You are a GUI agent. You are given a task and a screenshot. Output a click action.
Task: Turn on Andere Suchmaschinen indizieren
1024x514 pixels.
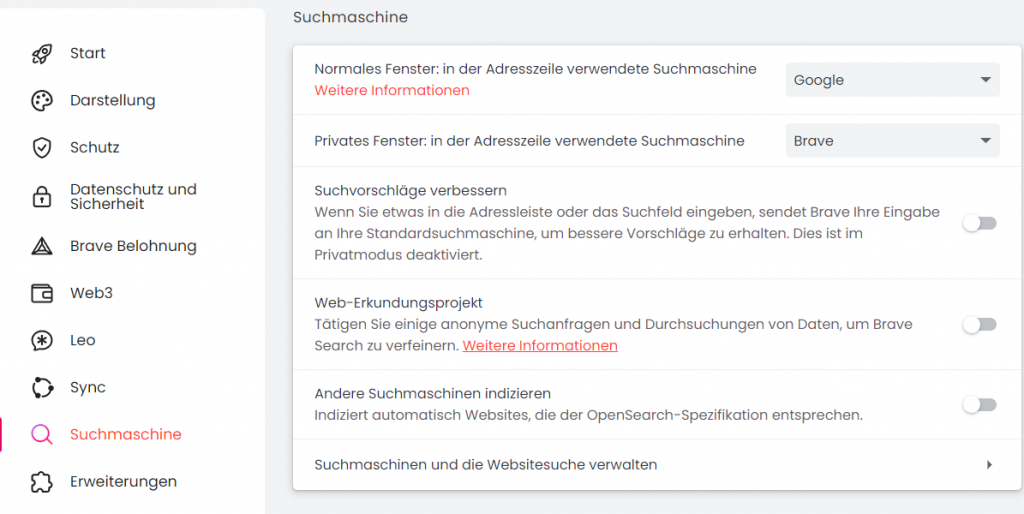click(979, 405)
